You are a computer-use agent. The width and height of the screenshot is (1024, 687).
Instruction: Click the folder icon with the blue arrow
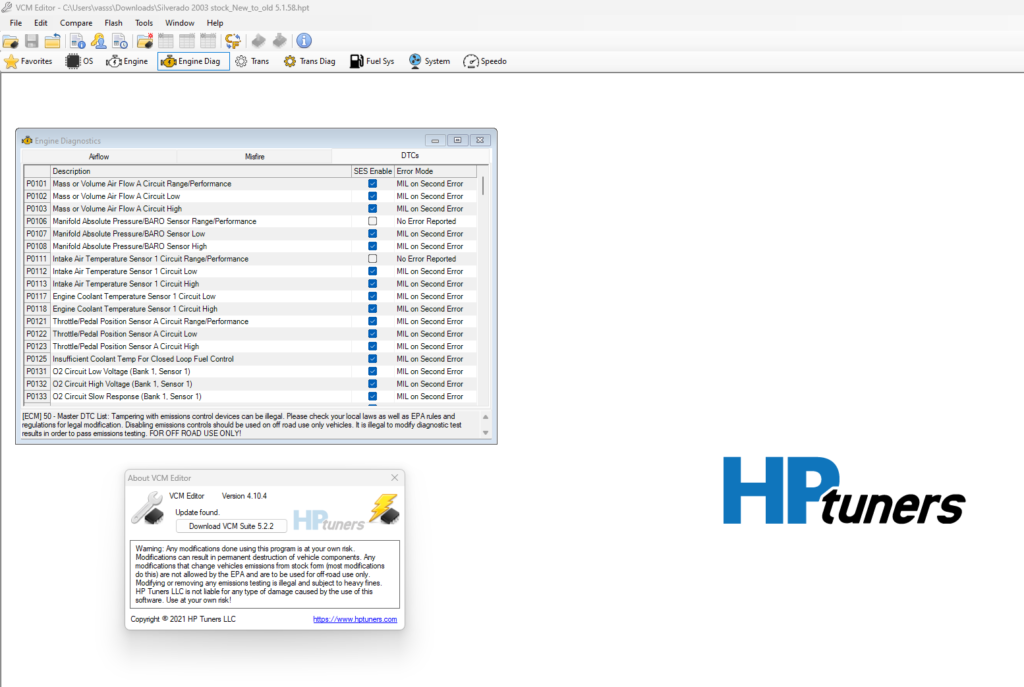pyautogui.click(x=52, y=41)
